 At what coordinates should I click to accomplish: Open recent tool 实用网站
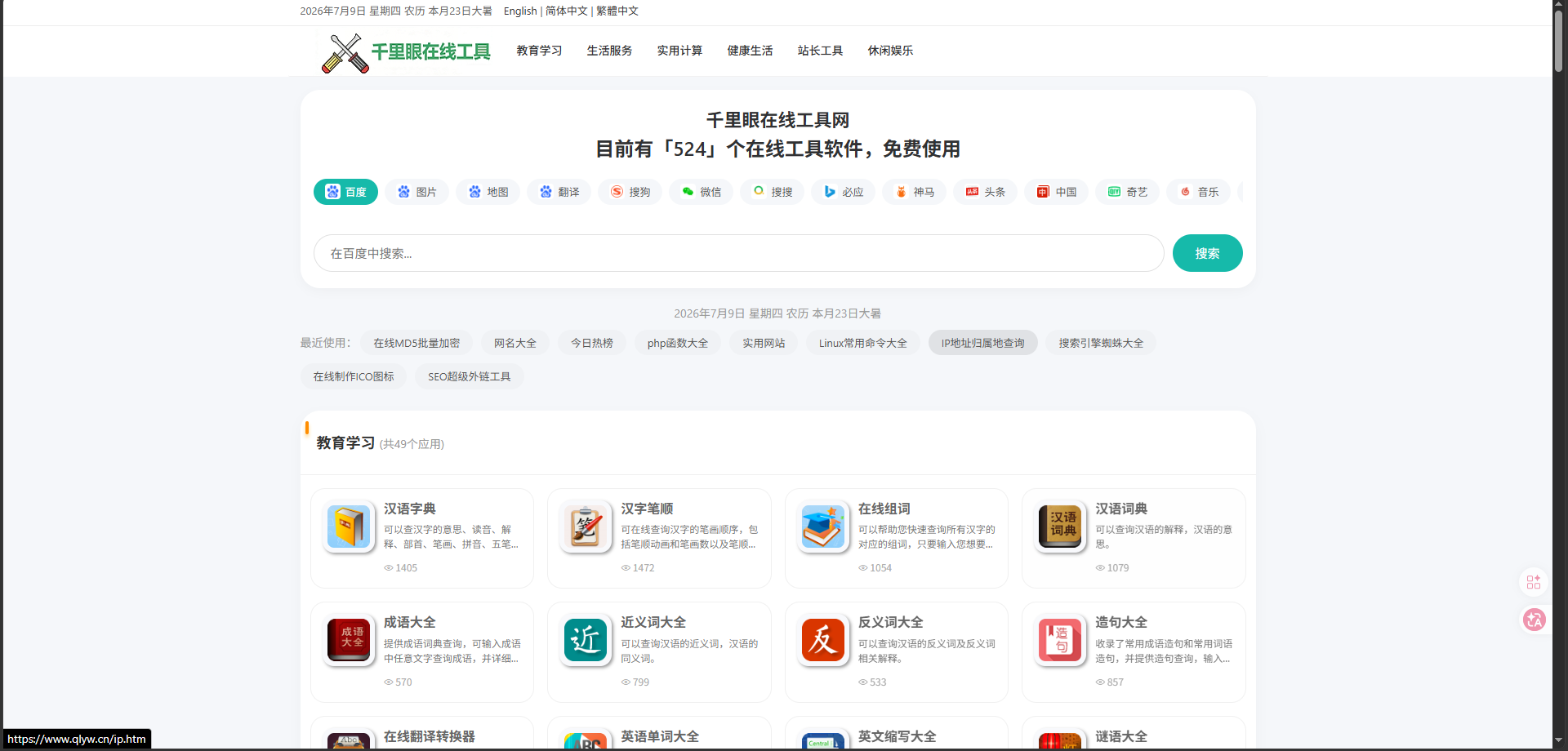point(764,343)
